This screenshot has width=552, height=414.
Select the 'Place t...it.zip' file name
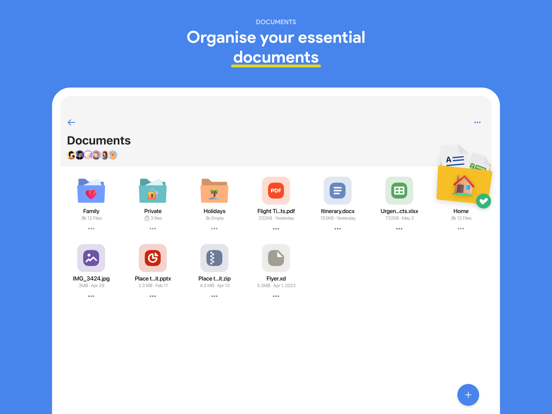coord(214,278)
